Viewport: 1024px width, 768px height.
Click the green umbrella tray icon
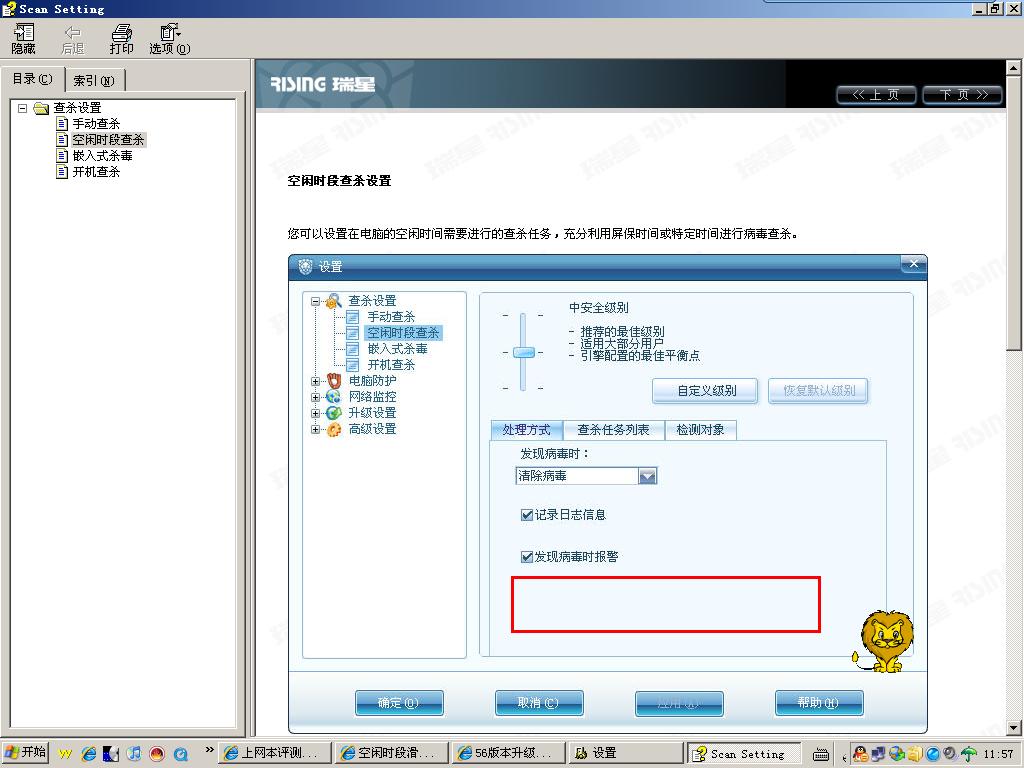(970, 754)
